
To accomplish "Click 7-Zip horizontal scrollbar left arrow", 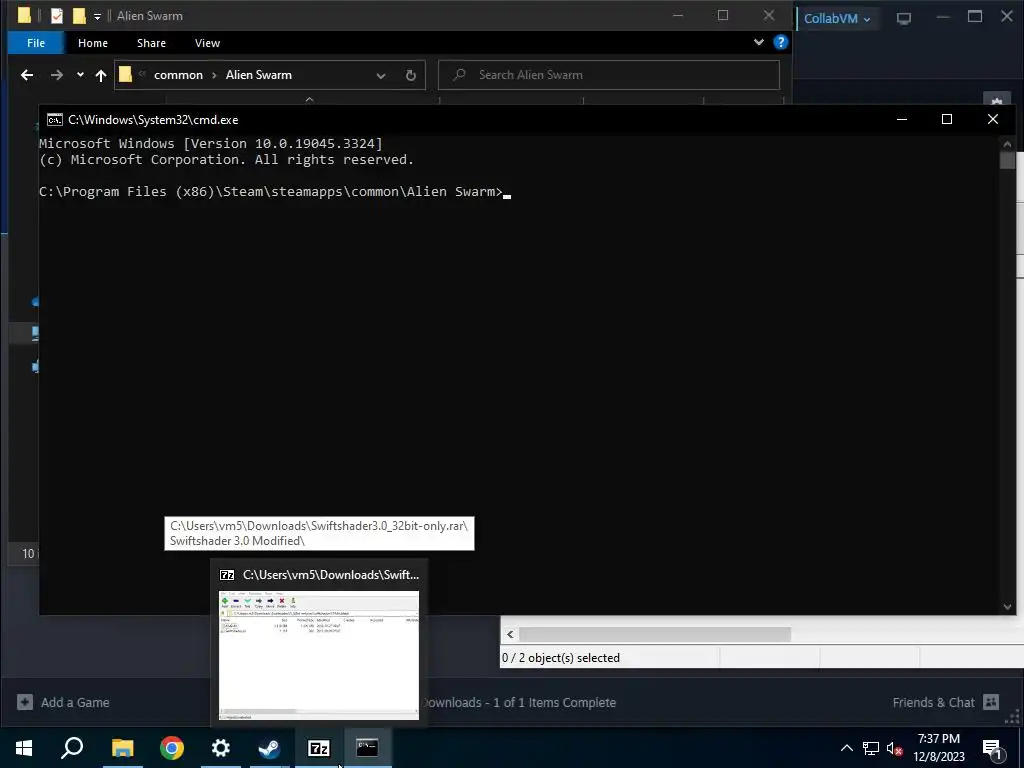I will point(510,634).
